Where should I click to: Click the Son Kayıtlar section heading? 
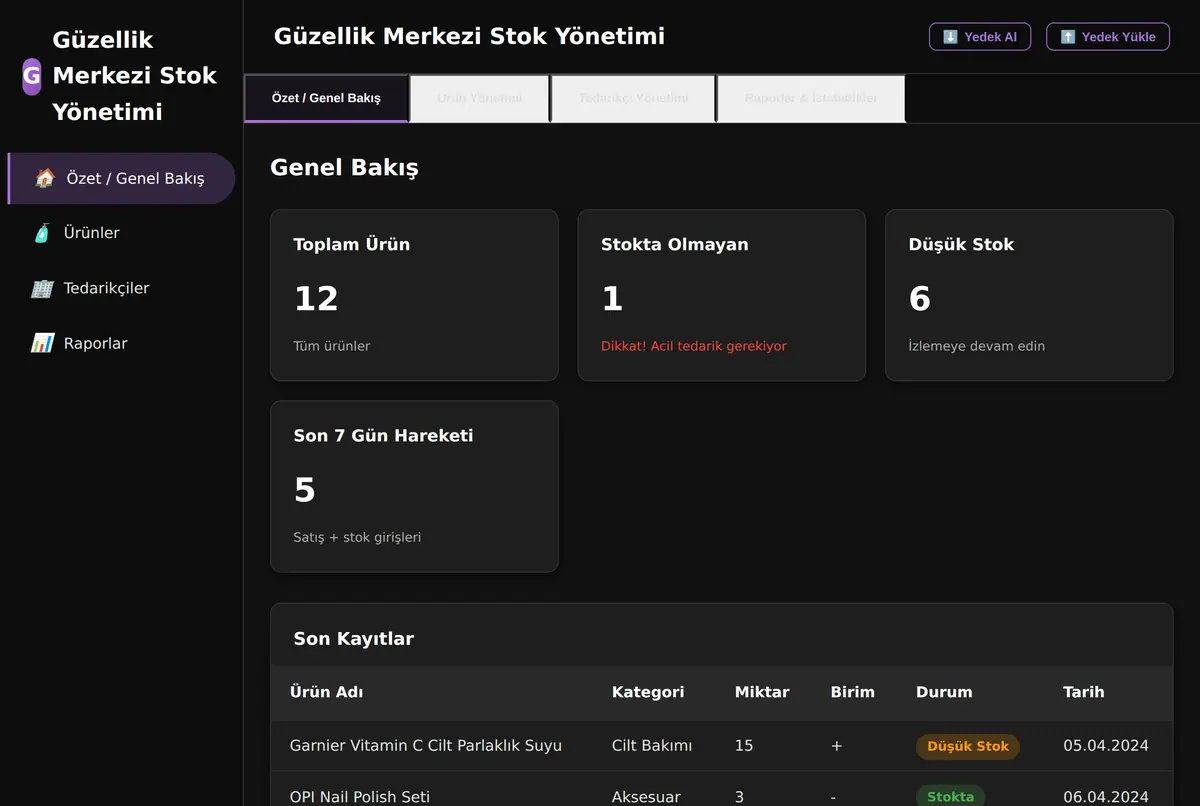354,639
